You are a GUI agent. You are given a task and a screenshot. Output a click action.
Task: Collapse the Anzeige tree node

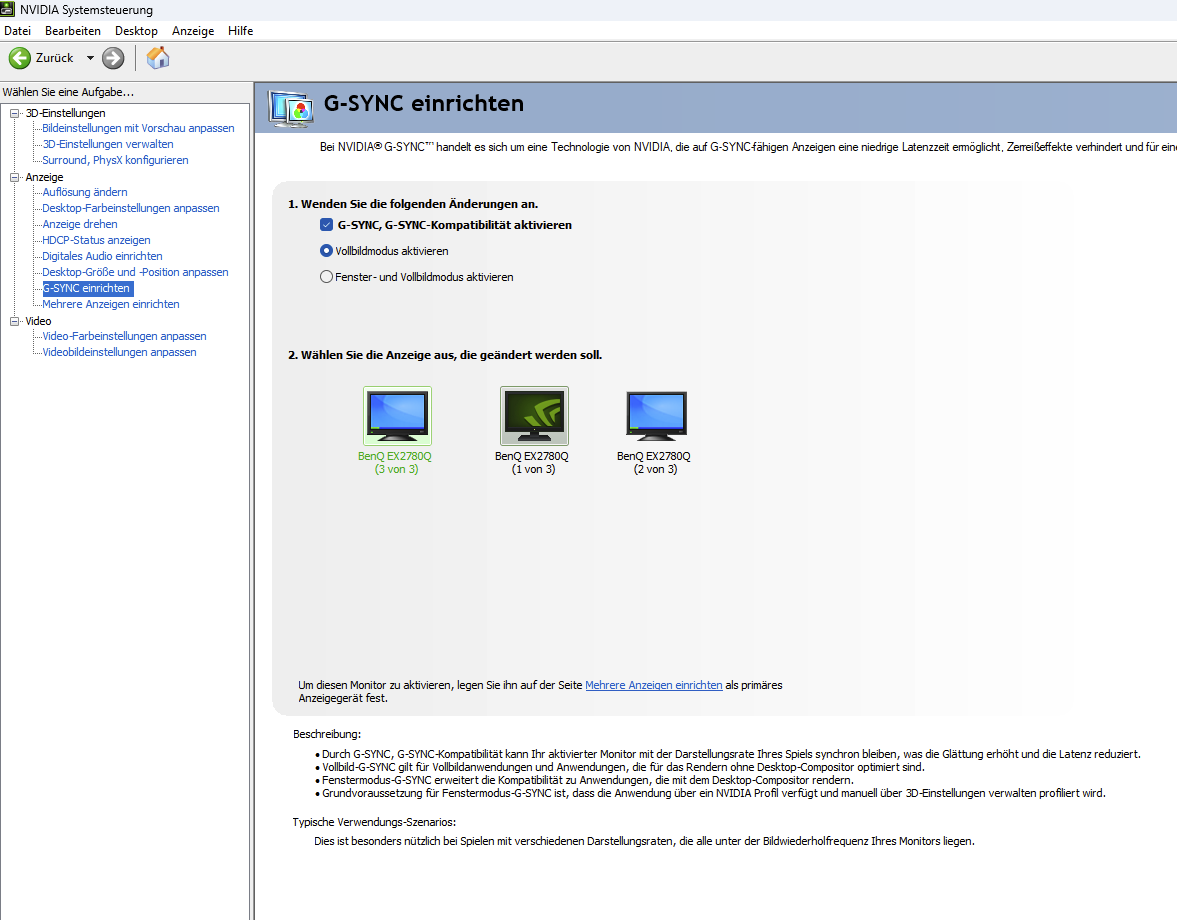point(14,177)
